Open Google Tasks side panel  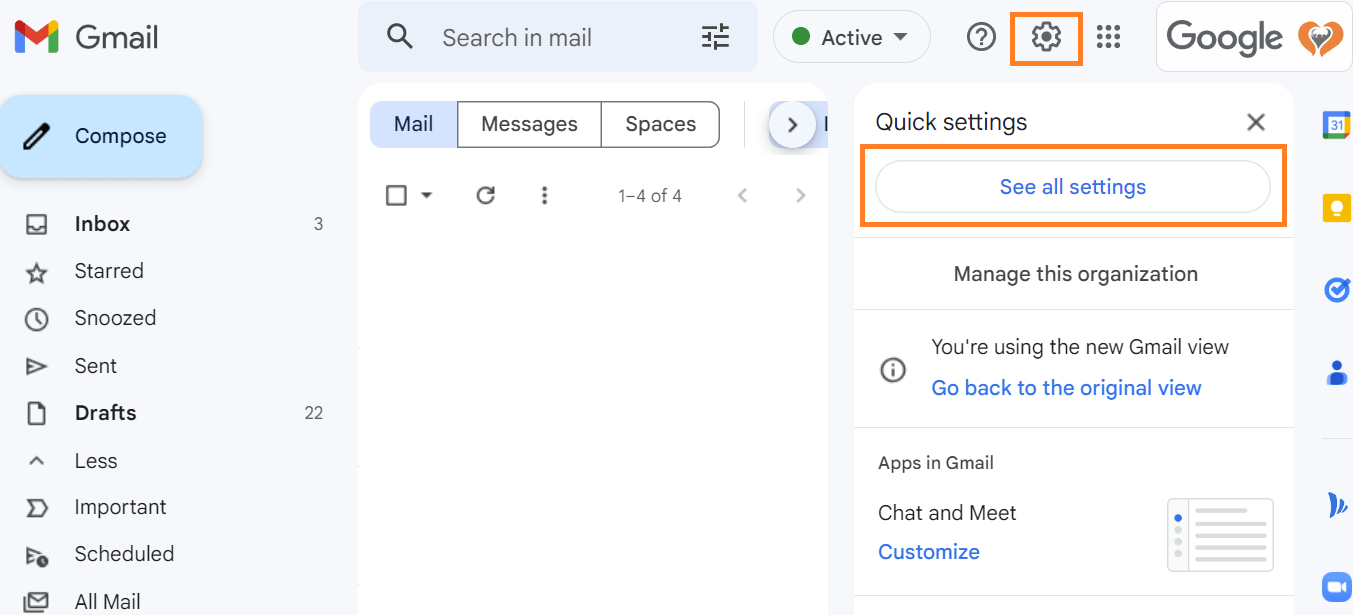pyautogui.click(x=1337, y=289)
